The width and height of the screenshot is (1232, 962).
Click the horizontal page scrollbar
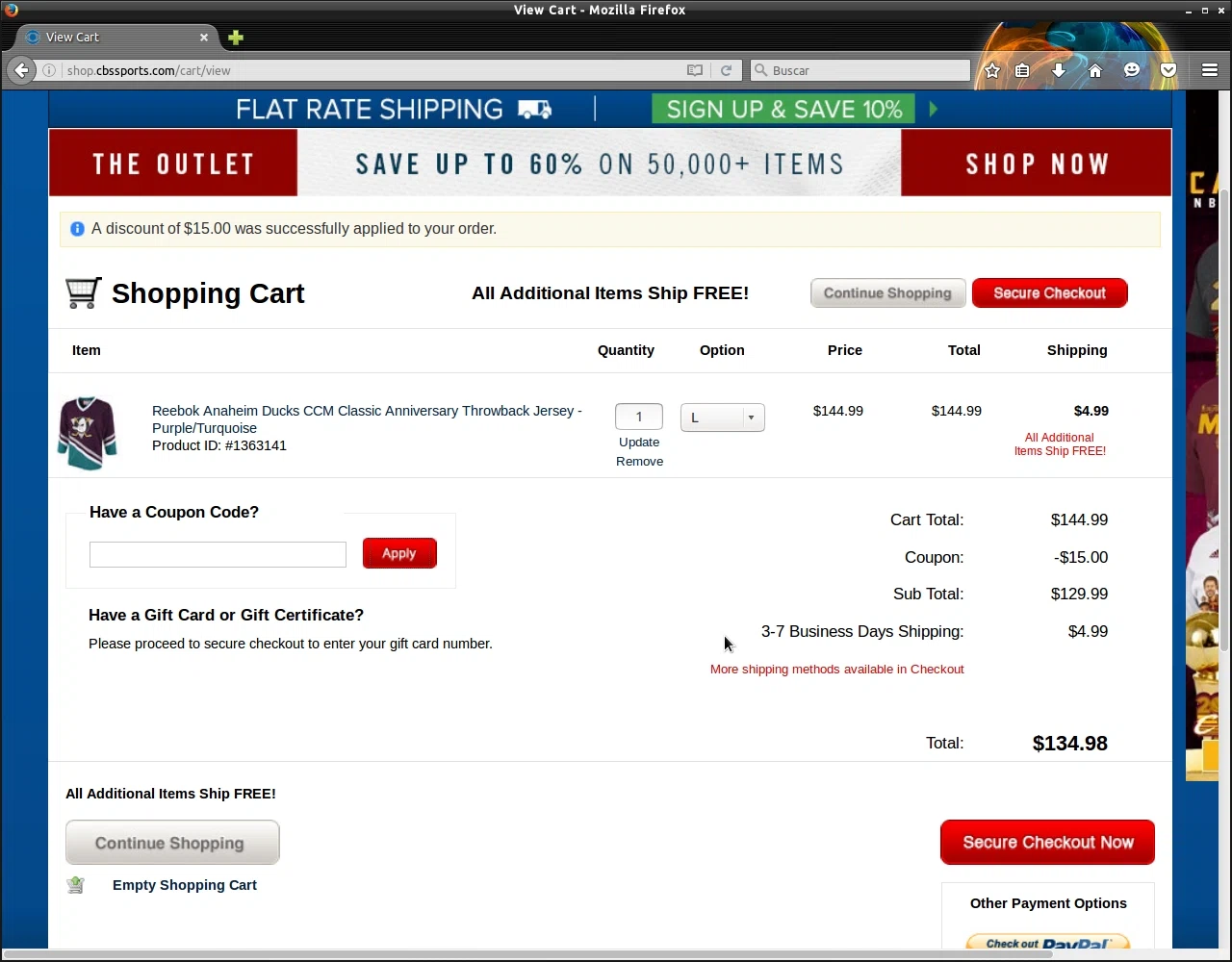529,953
